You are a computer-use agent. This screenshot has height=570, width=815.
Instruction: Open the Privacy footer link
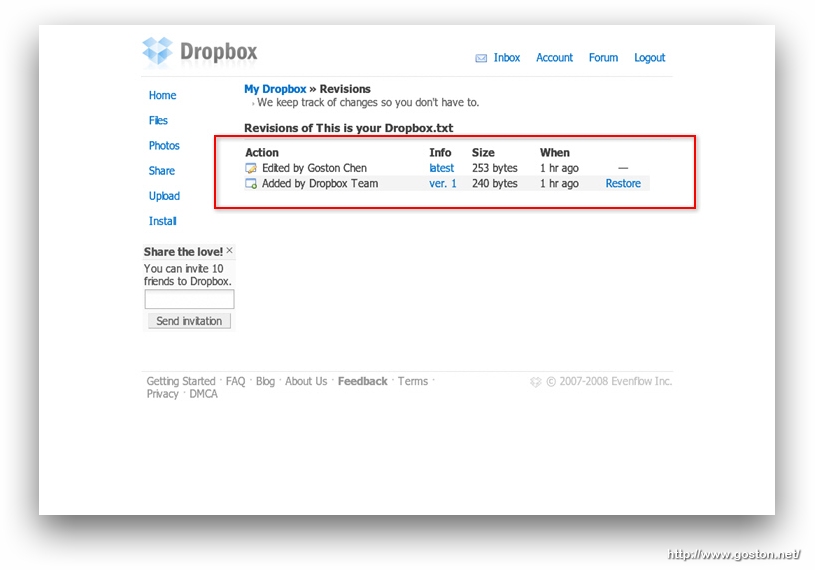(x=162, y=394)
